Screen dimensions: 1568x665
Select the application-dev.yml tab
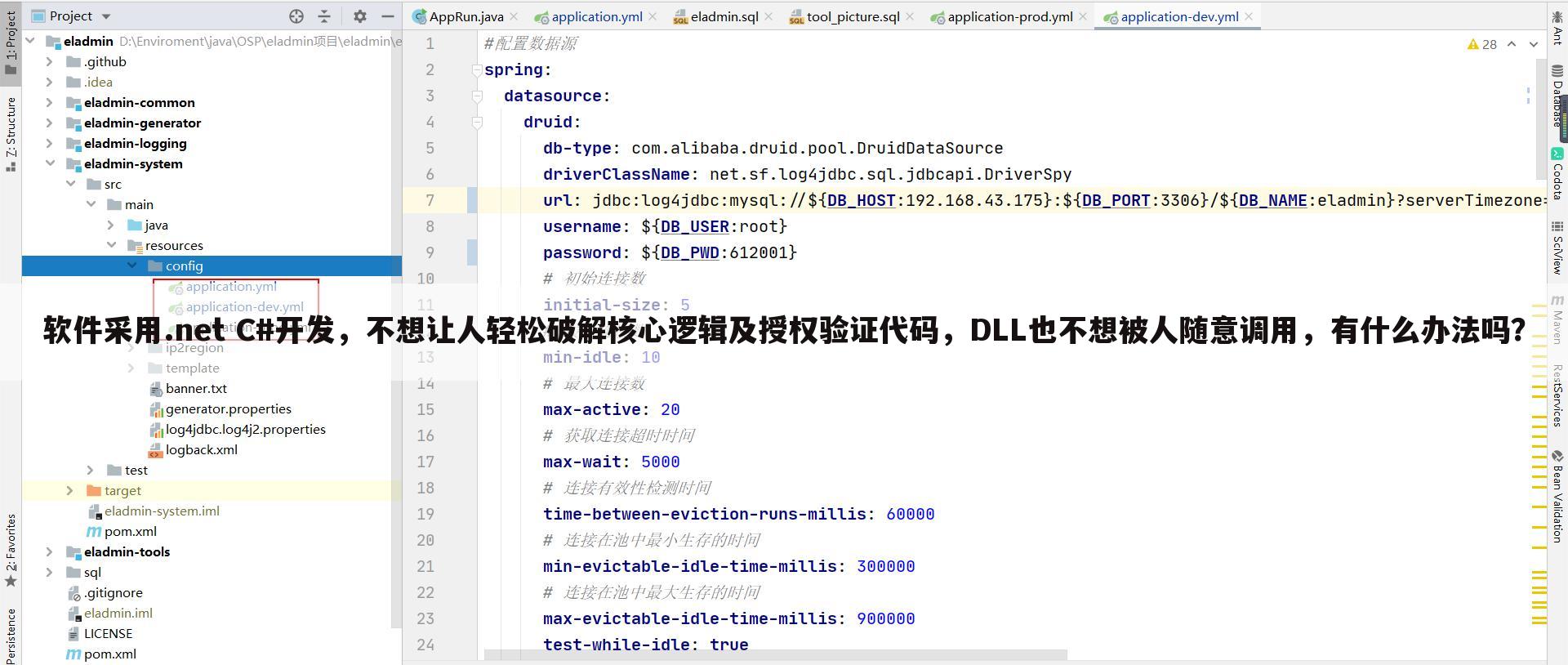[x=1179, y=16]
